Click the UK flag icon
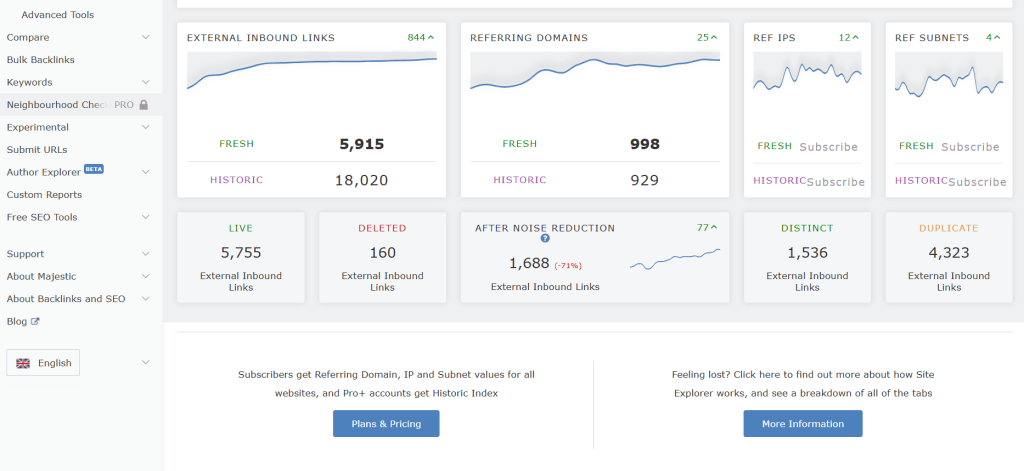The width and height of the screenshot is (1024, 471). point(22,363)
